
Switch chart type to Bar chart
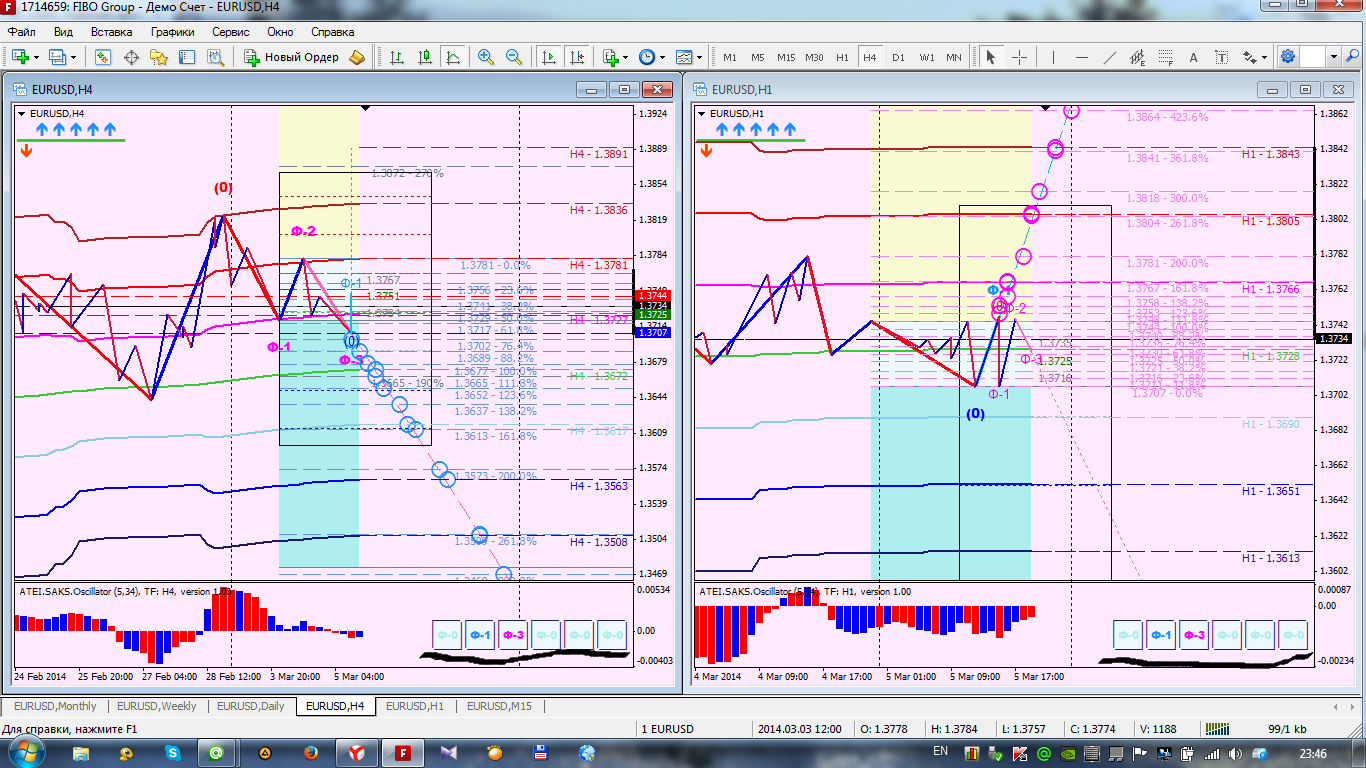click(397, 57)
